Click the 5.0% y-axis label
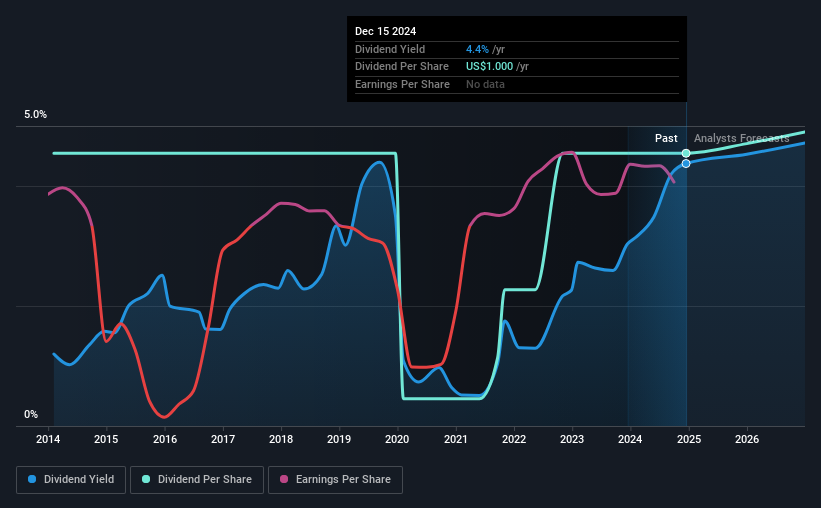Image resolution: width=821 pixels, height=508 pixels. (35, 115)
